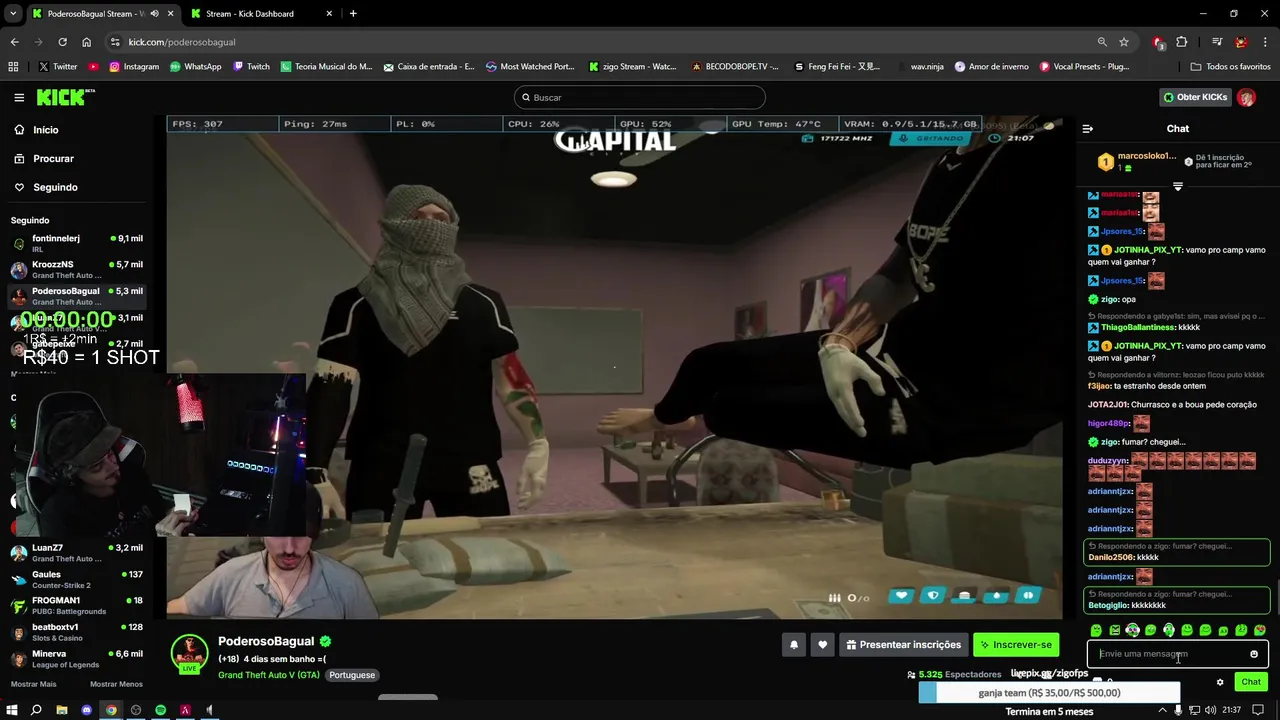Expand list with Mostrar Mais
This screenshot has height=720, width=1280.
[33, 684]
